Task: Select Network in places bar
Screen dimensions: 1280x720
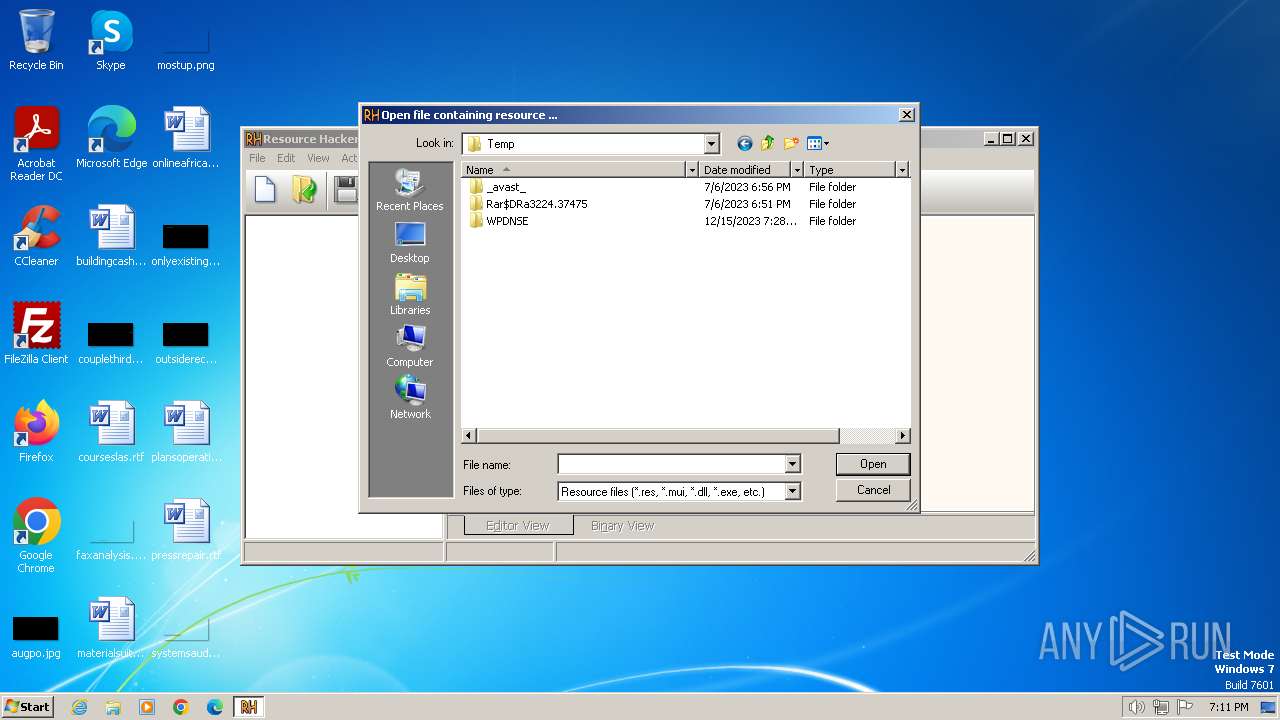Action: click(x=410, y=399)
